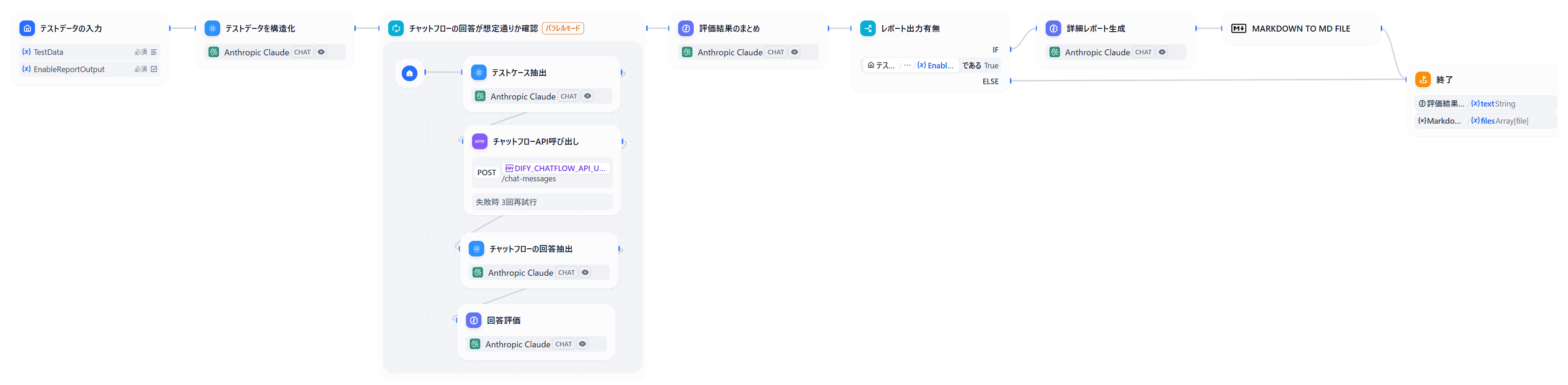Click the variable icon beside EnableReportOutput
The image size is (1568, 385).
(26, 69)
